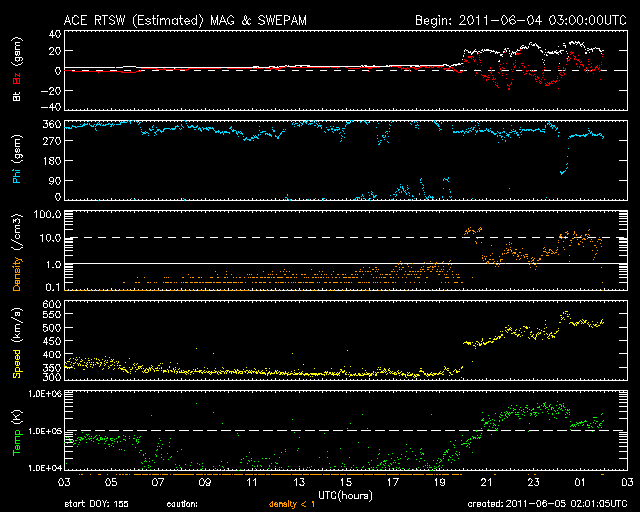This screenshot has height=512, width=640.
Task: Click the "17" hour tick label
Action: pyautogui.click(x=393, y=483)
